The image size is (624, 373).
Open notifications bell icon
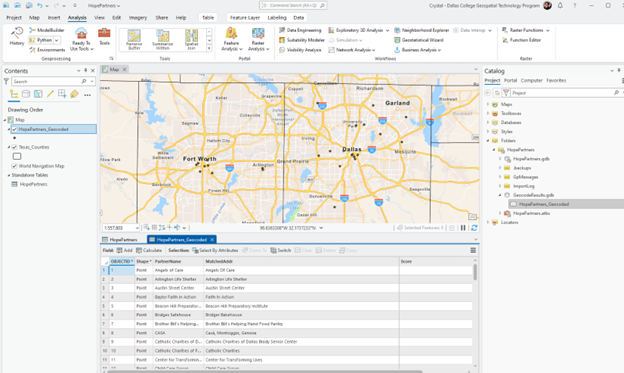pos(560,6)
